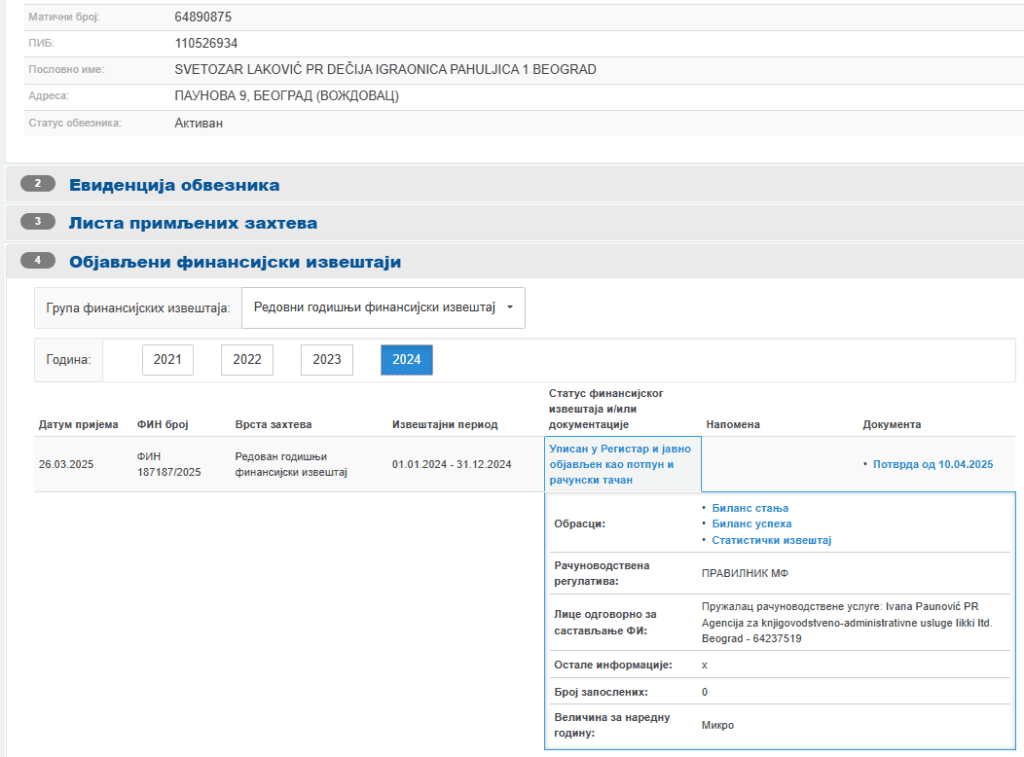Click the number 2 section badge
This screenshot has height=757, width=1024.
click(x=38, y=184)
